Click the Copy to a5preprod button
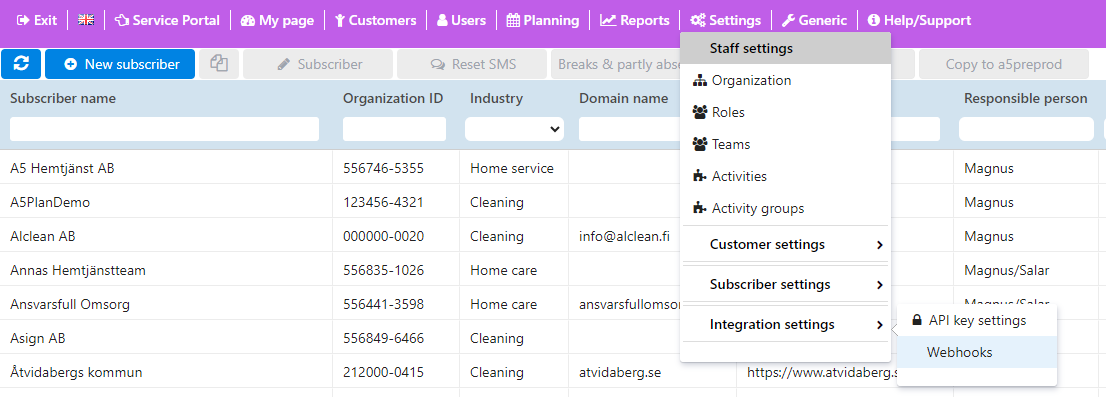This screenshot has height=397, width=1106. (x=1003, y=64)
